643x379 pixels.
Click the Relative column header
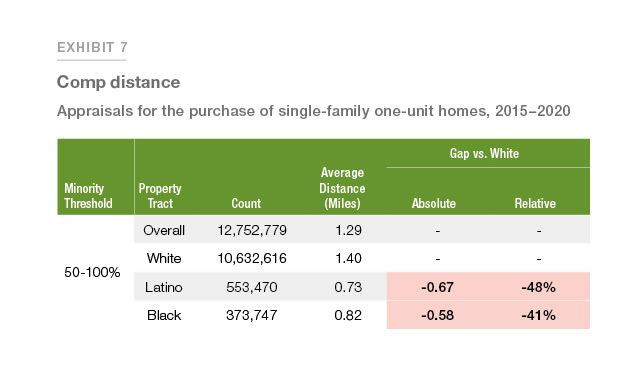(535, 203)
